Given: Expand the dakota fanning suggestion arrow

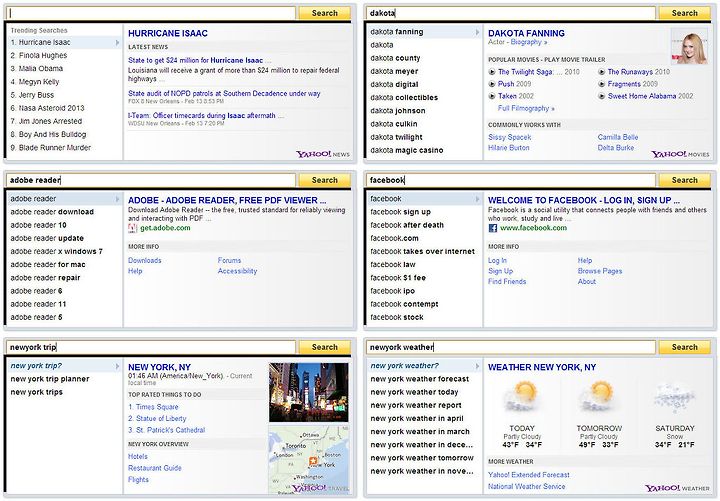Looking at the screenshot, I should click(478, 32).
